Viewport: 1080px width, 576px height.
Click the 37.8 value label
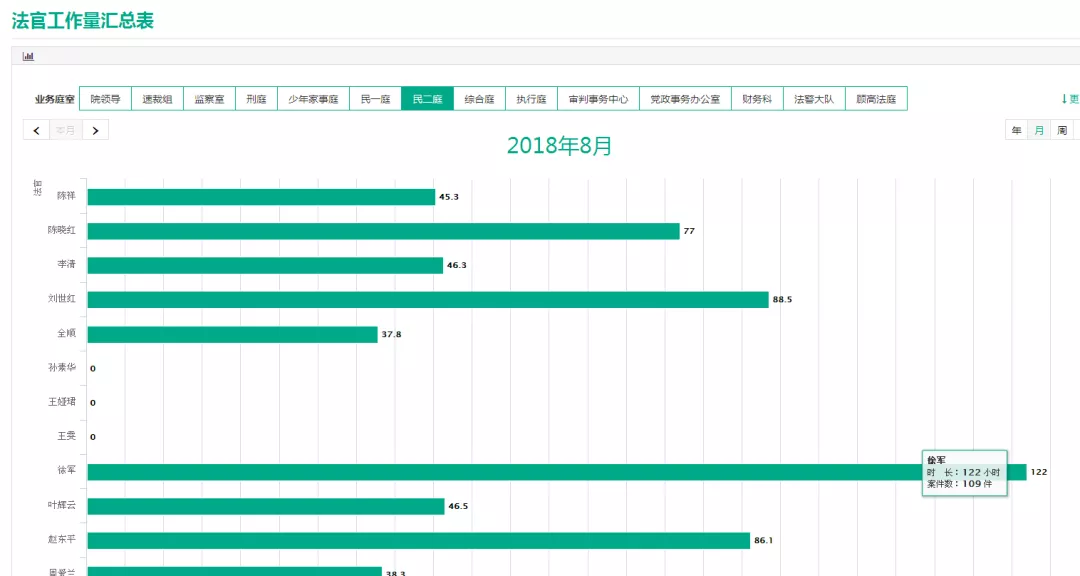pos(391,334)
